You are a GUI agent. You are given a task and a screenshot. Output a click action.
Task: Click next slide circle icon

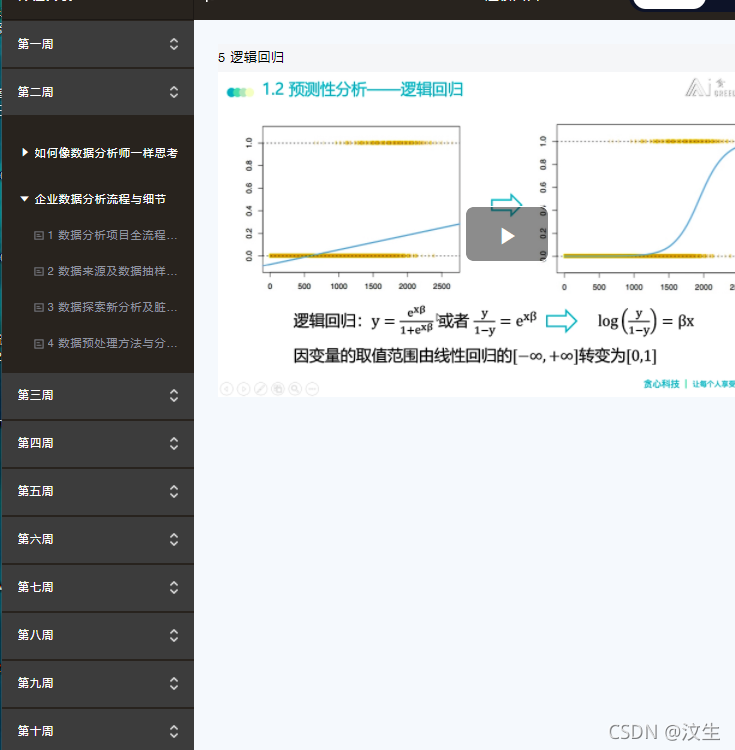tap(243, 389)
